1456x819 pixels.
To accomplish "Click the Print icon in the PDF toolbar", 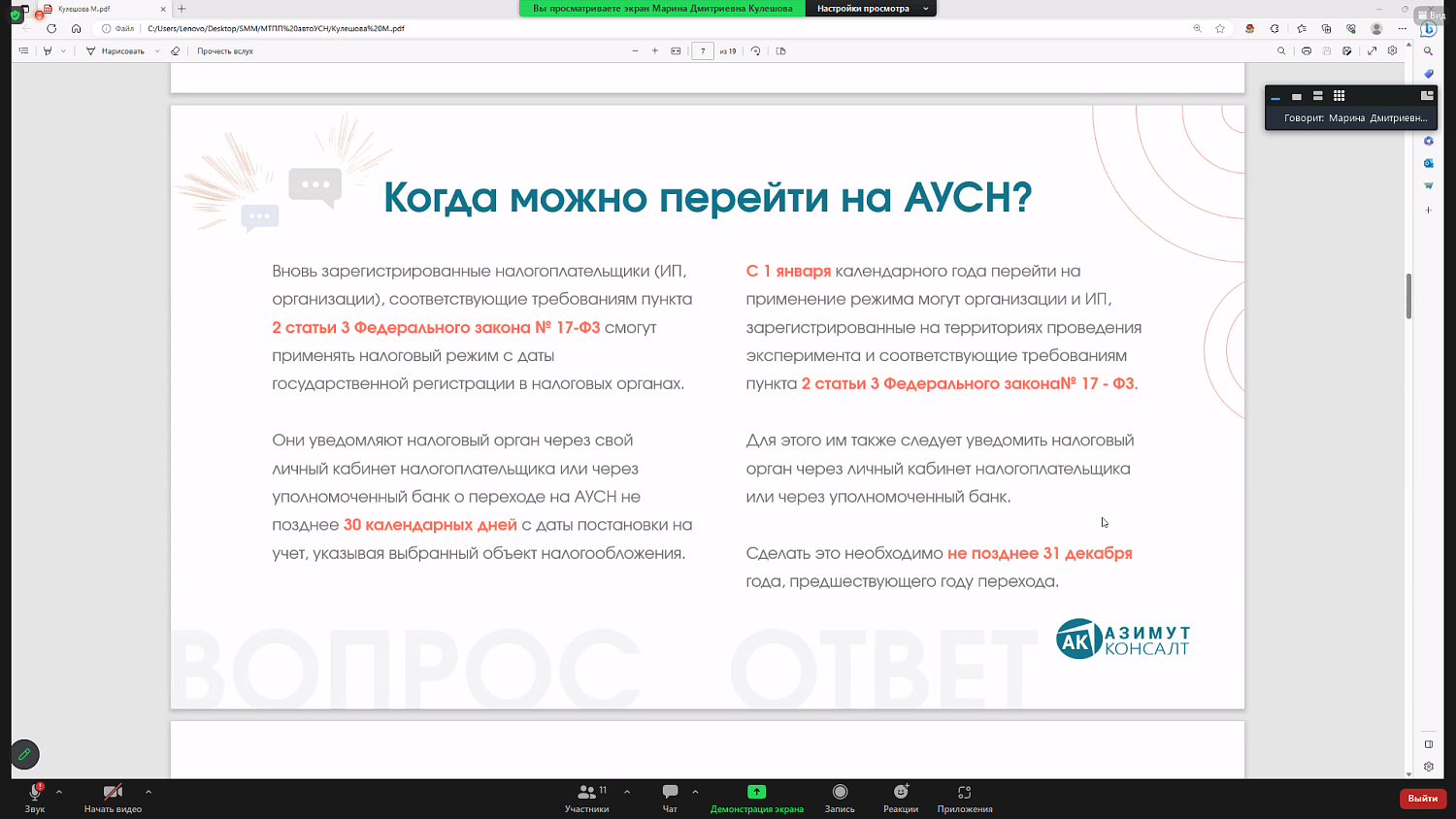I will point(1307,49).
